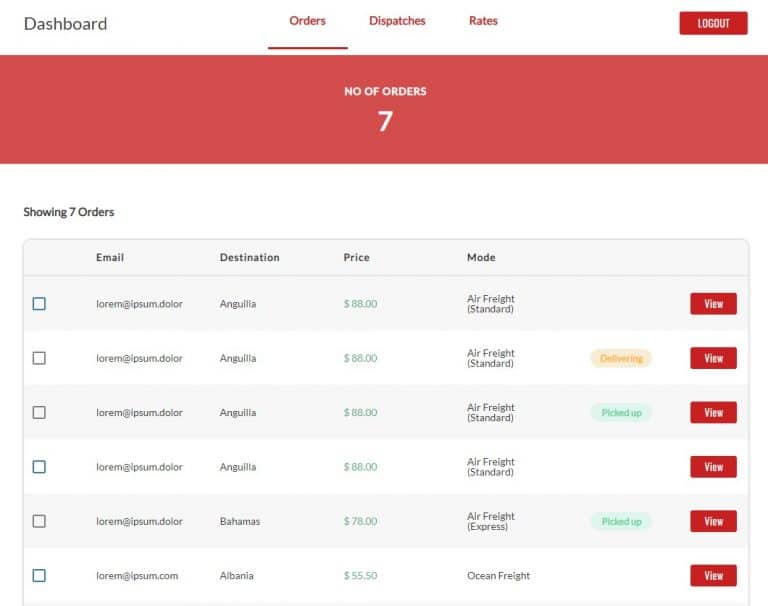Open View for the Bahamas order

(x=713, y=521)
